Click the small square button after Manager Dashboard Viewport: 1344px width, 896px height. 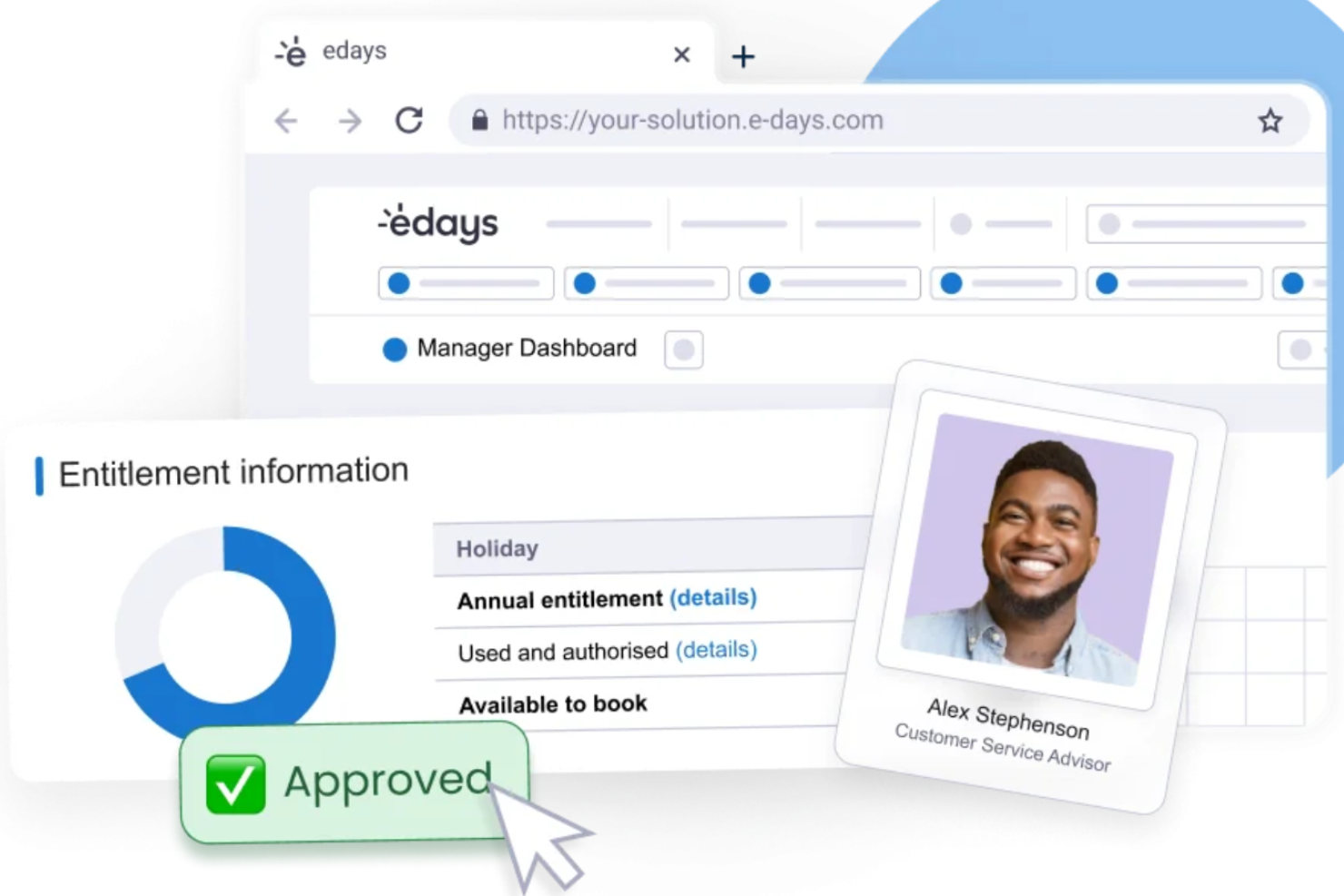click(x=684, y=350)
